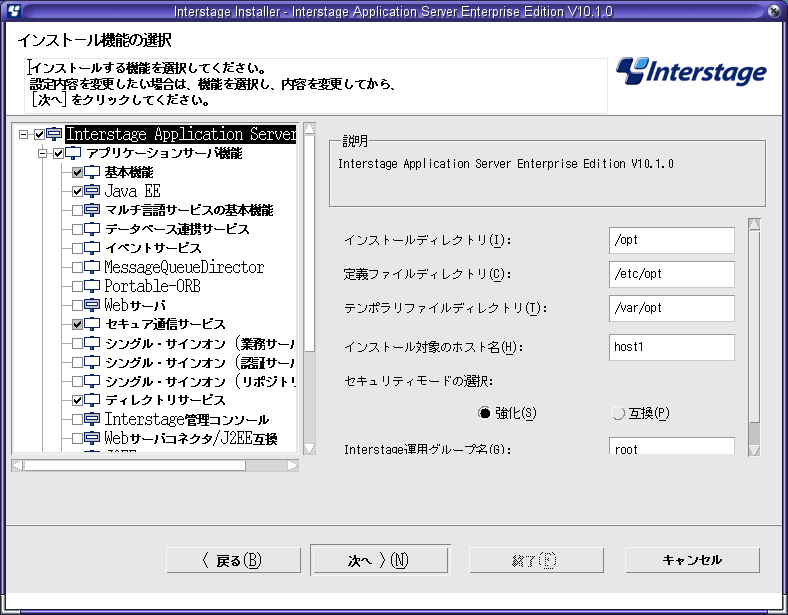Select the 強化(S) security mode radio button
The width and height of the screenshot is (788, 615).
coord(484,413)
